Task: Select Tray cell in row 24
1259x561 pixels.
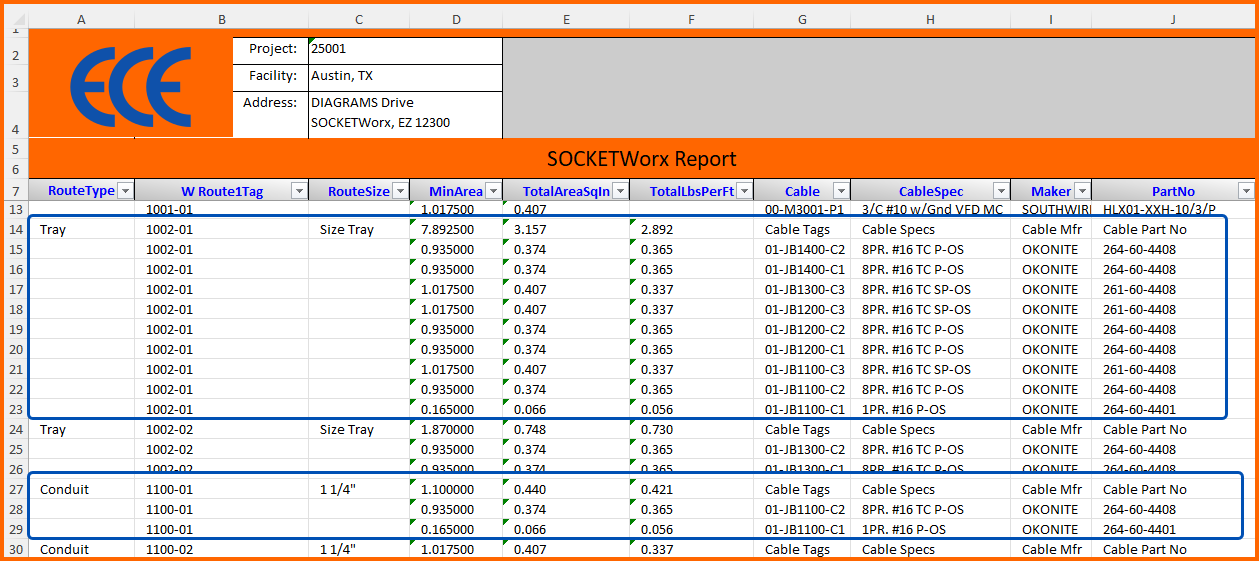Action: coord(82,430)
